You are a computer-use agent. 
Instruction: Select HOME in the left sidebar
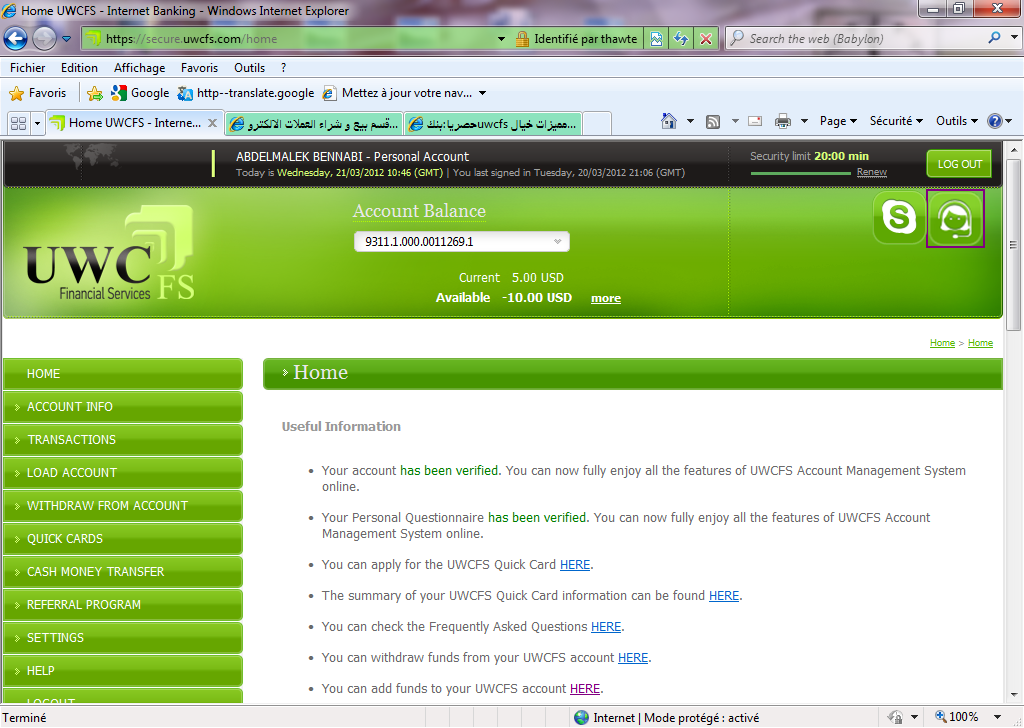tap(123, 374)
